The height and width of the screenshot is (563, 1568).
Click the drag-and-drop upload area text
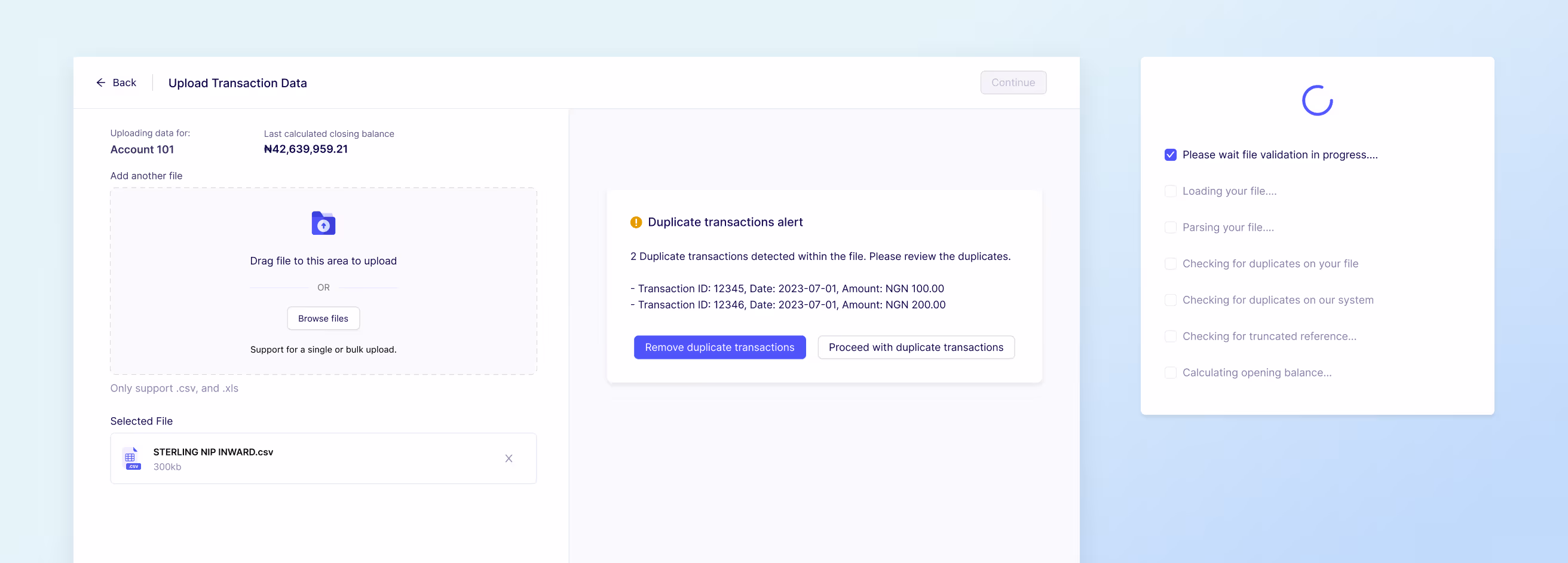pyautogui.click(x=323, y=261)
